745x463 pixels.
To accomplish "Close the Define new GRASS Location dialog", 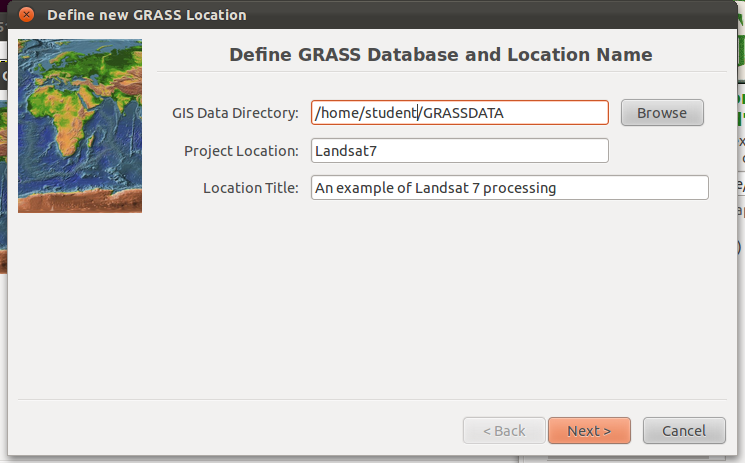I will (x=26, y=15).
